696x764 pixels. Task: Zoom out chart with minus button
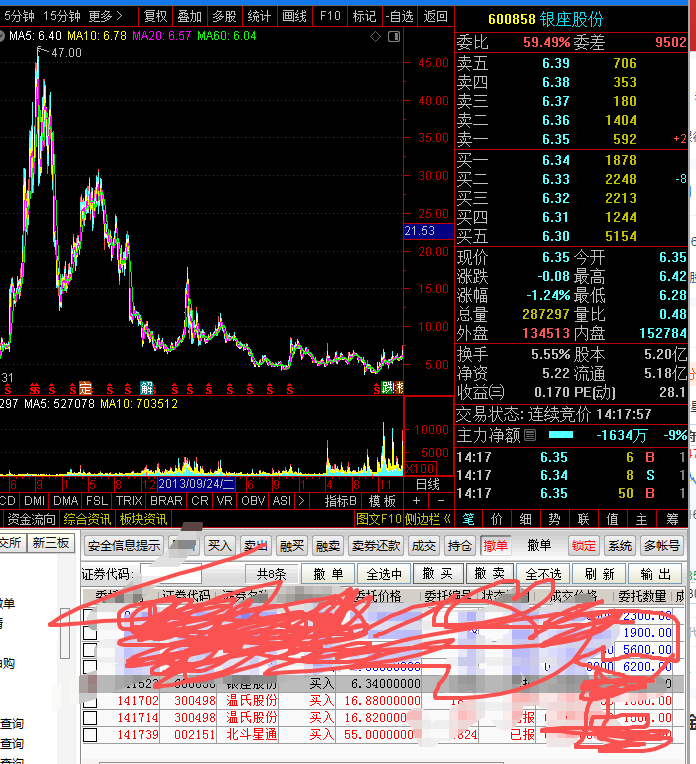click(x=441, y=500)
